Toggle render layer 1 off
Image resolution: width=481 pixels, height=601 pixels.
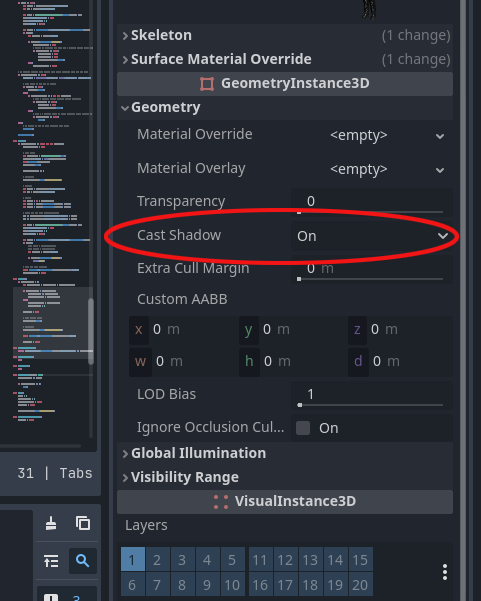pos(133,559)
